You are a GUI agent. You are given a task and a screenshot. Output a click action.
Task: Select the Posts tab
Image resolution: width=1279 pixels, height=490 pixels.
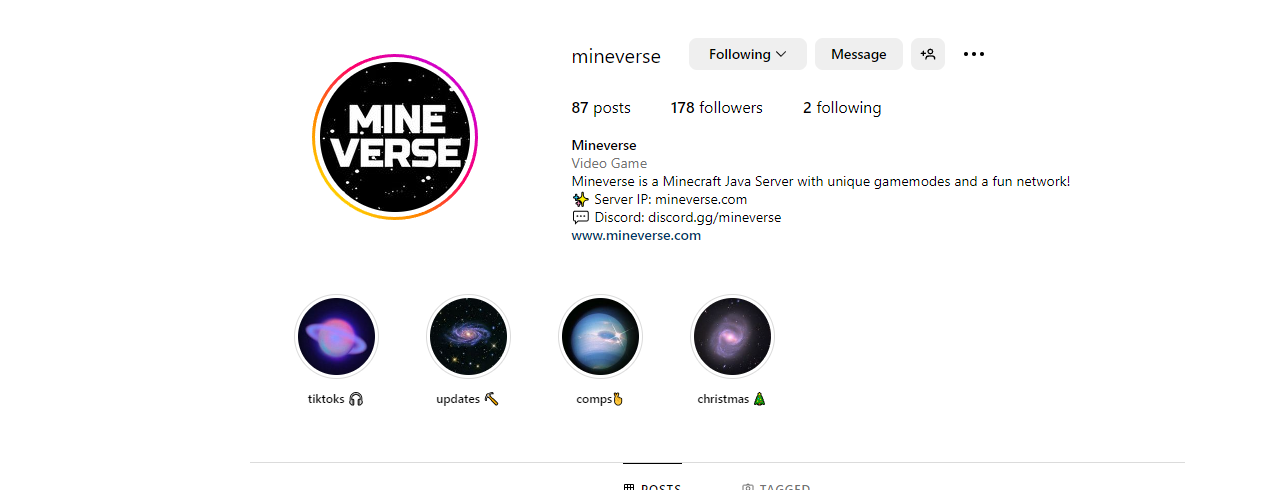(652, 484)
